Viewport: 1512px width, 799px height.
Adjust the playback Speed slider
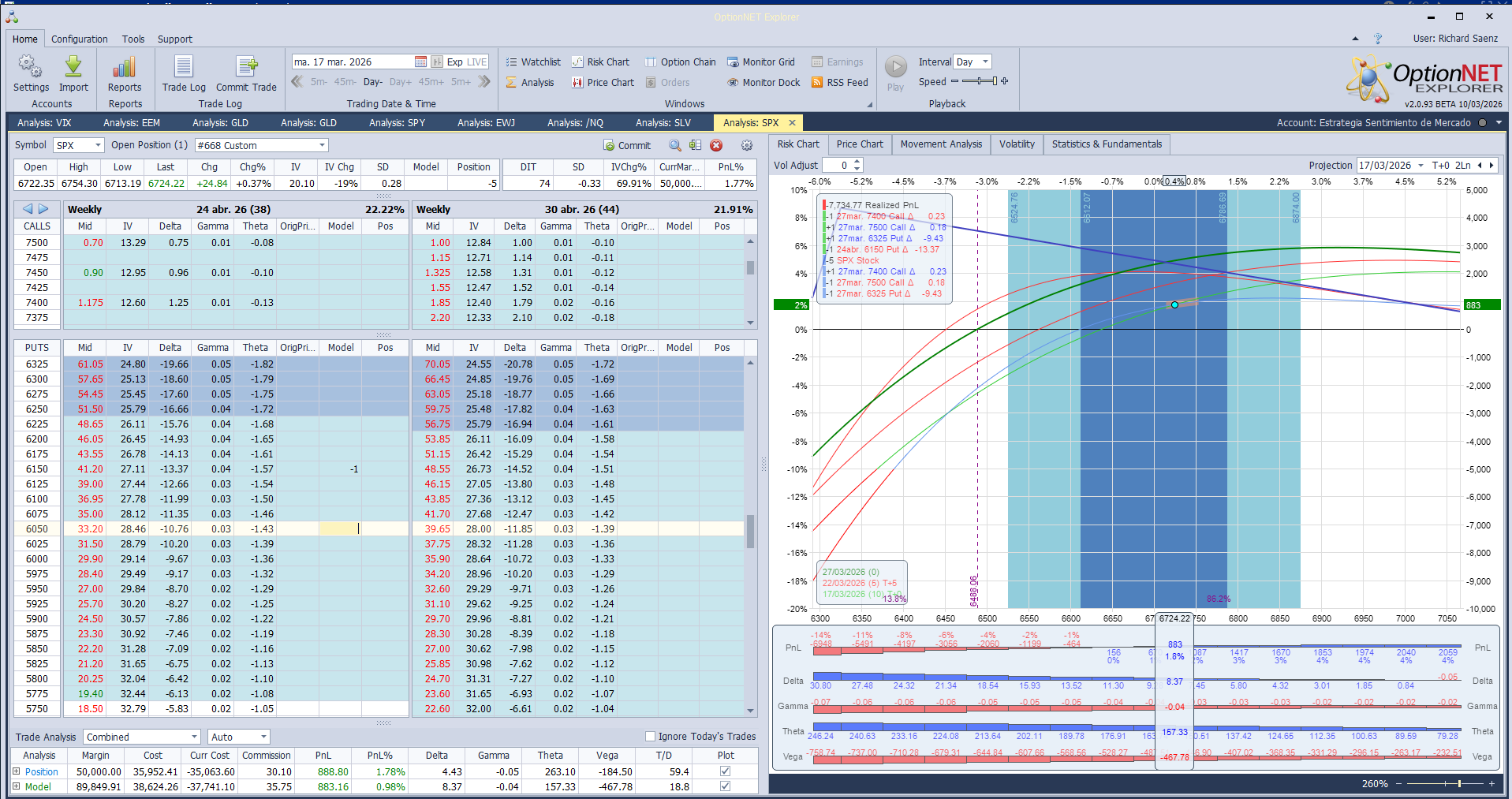point(978,81)
